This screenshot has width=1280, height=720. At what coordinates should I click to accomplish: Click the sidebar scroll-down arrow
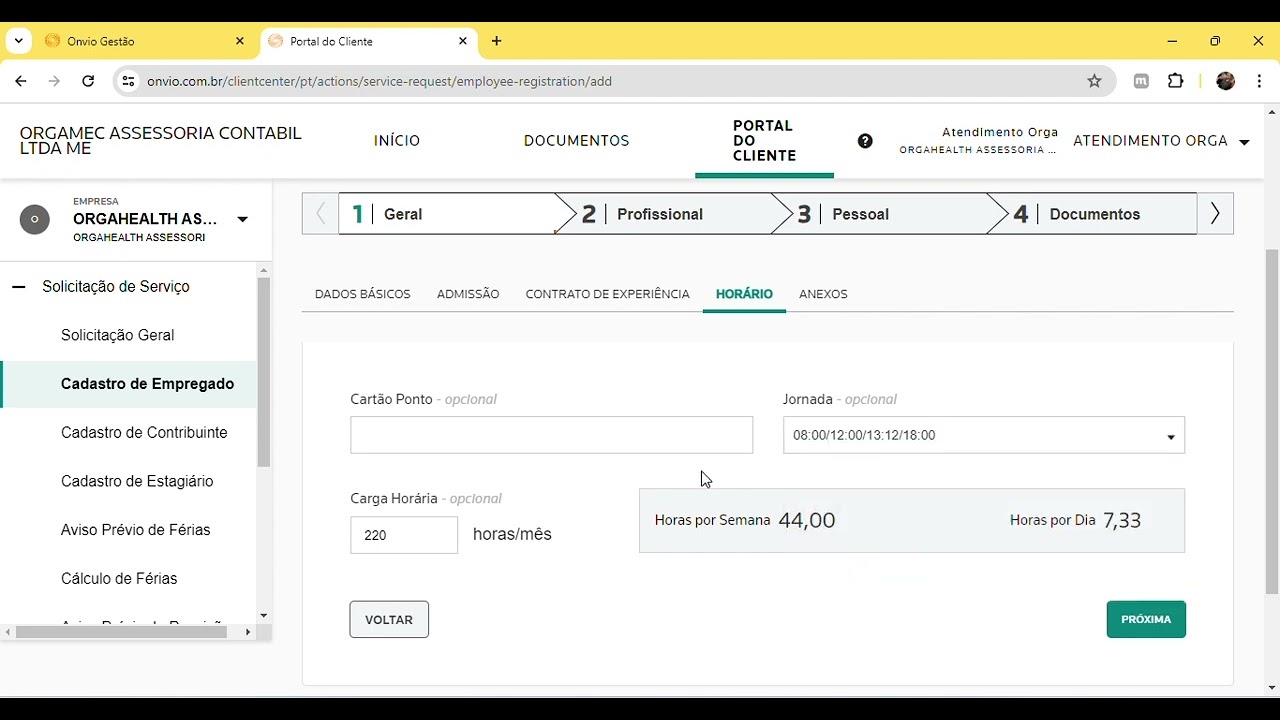[x=264, y=616]
